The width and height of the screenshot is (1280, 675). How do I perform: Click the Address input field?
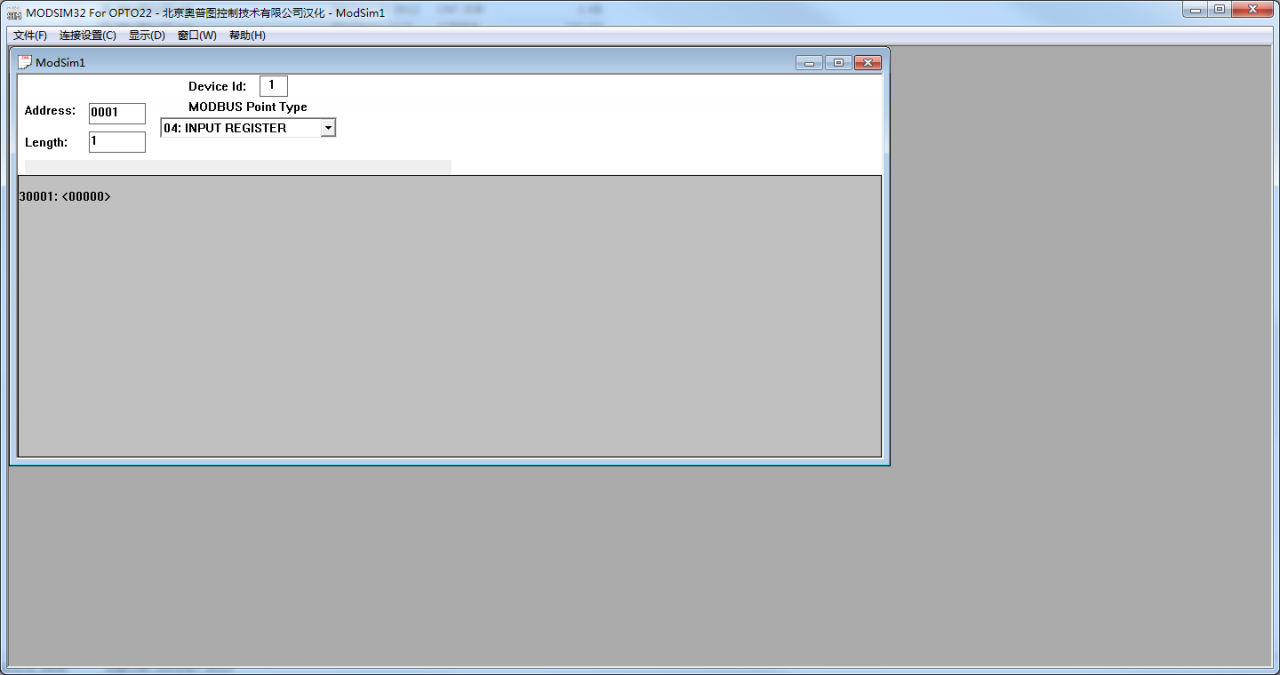click(117, 113)
